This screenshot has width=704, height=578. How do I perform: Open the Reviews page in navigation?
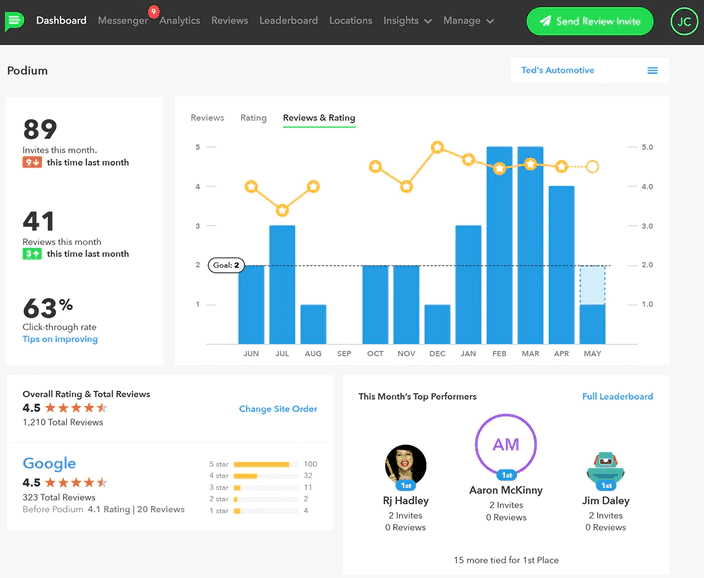click(x=229, y=21)
